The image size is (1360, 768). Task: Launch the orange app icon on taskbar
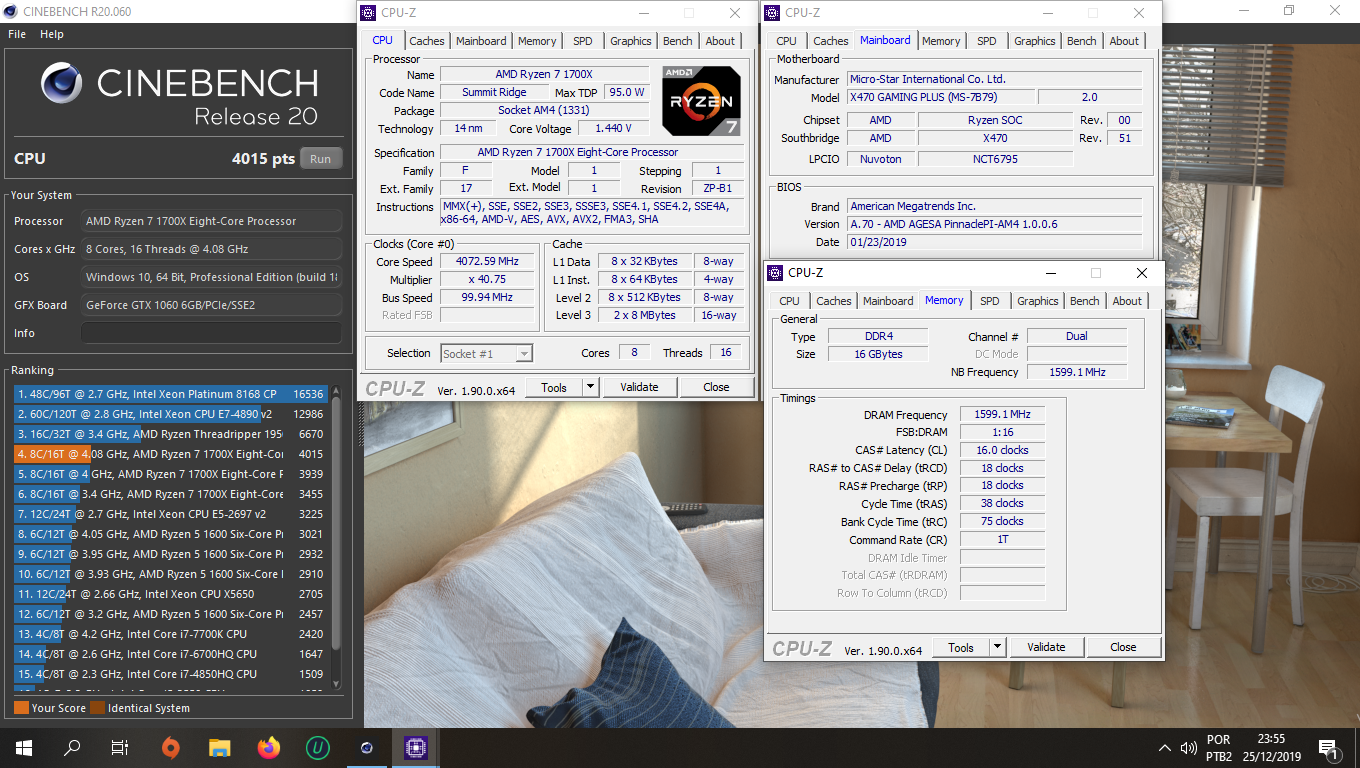point(171,747)
